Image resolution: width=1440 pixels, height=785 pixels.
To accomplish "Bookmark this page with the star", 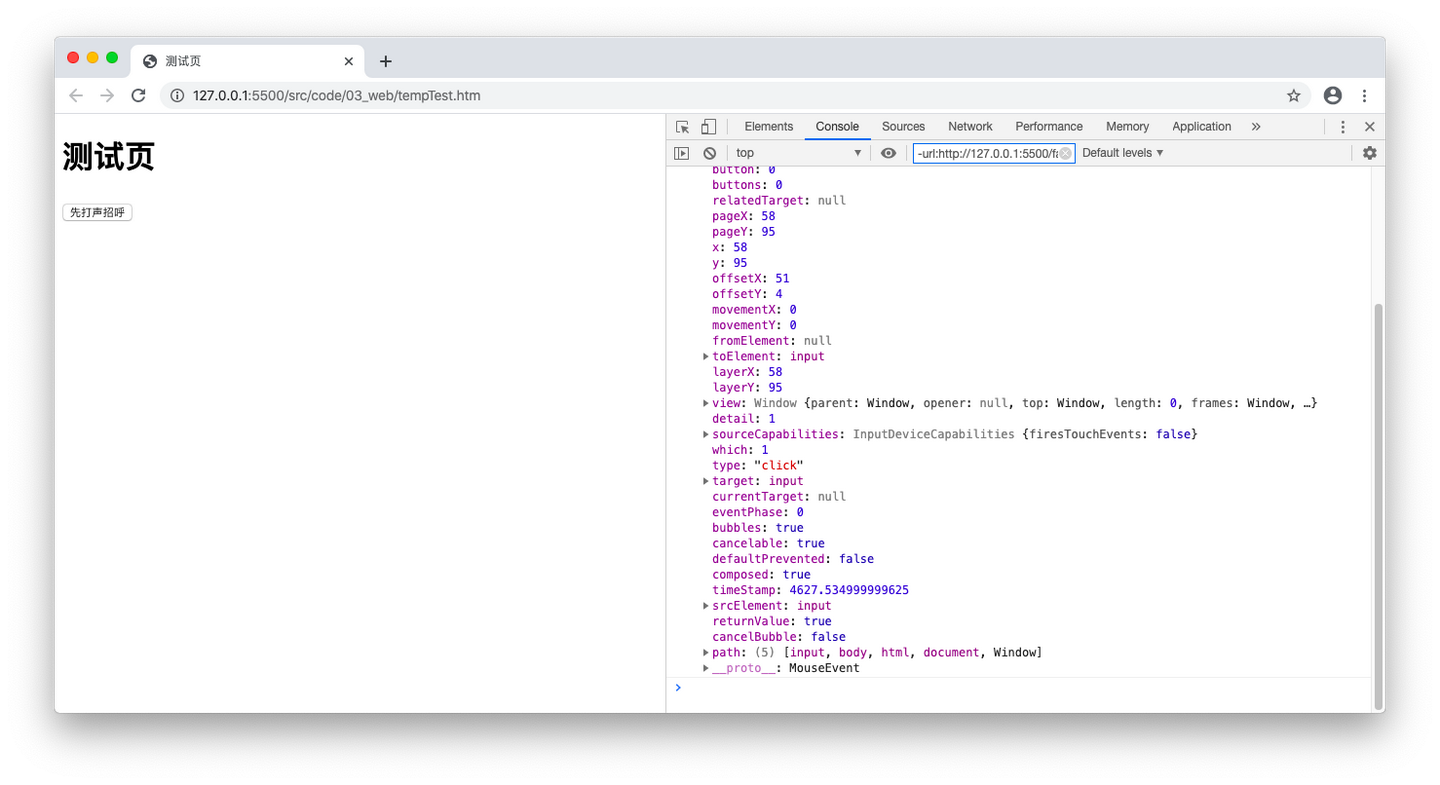I will [1294, 96].
